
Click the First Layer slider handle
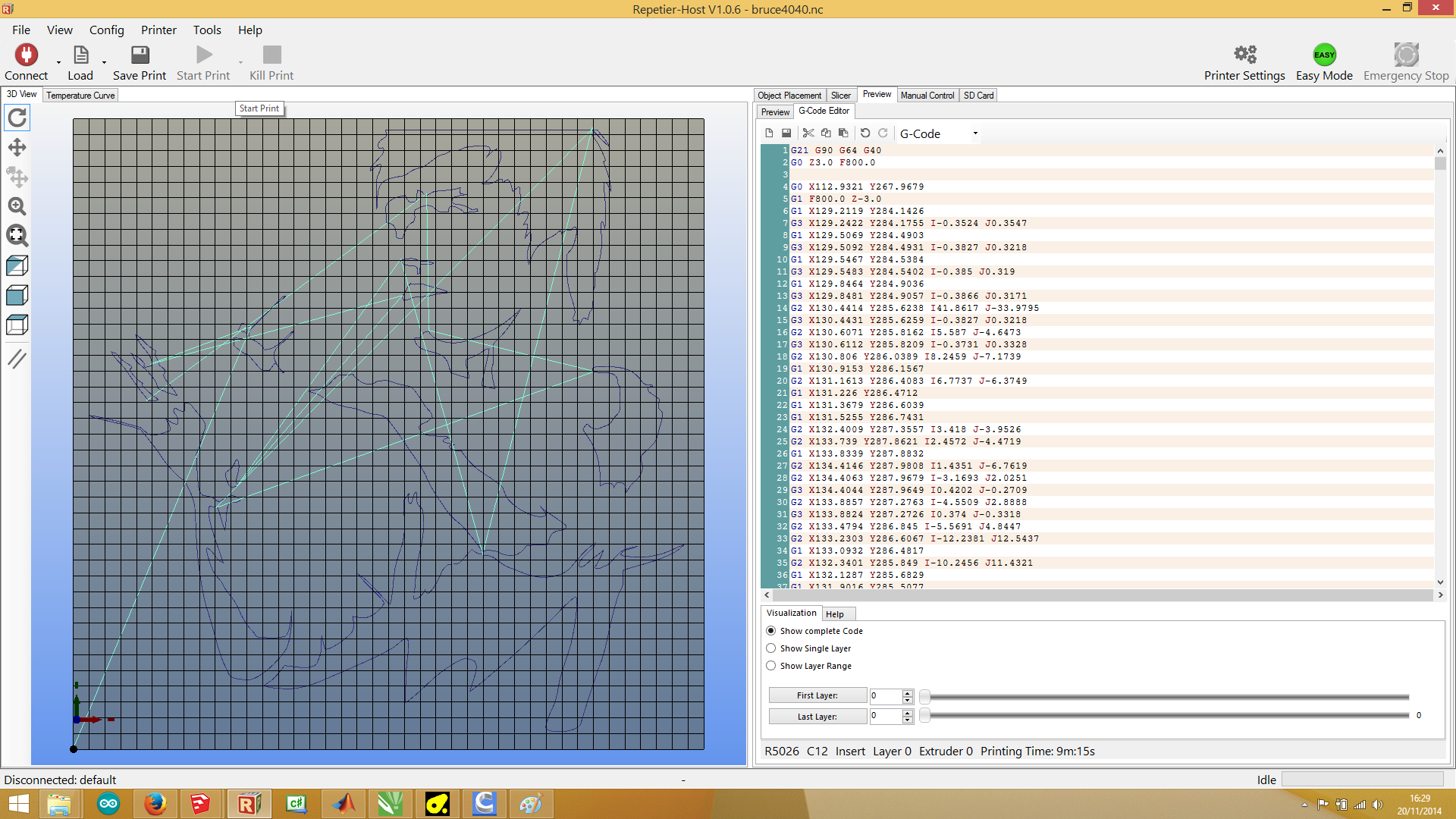(924, 697)
